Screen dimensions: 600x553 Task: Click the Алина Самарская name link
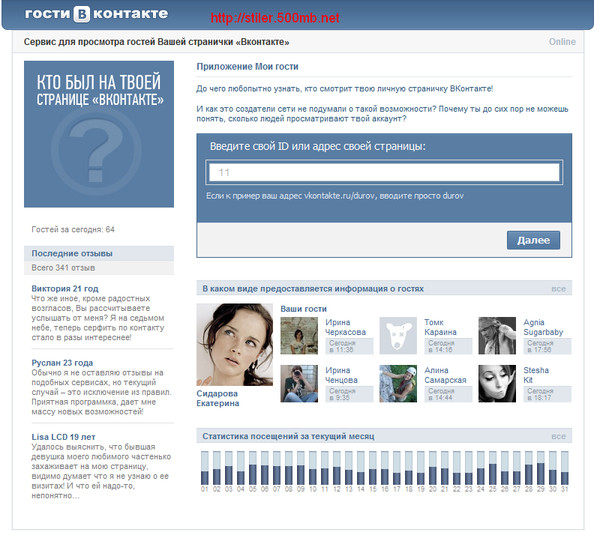(445, 375)
